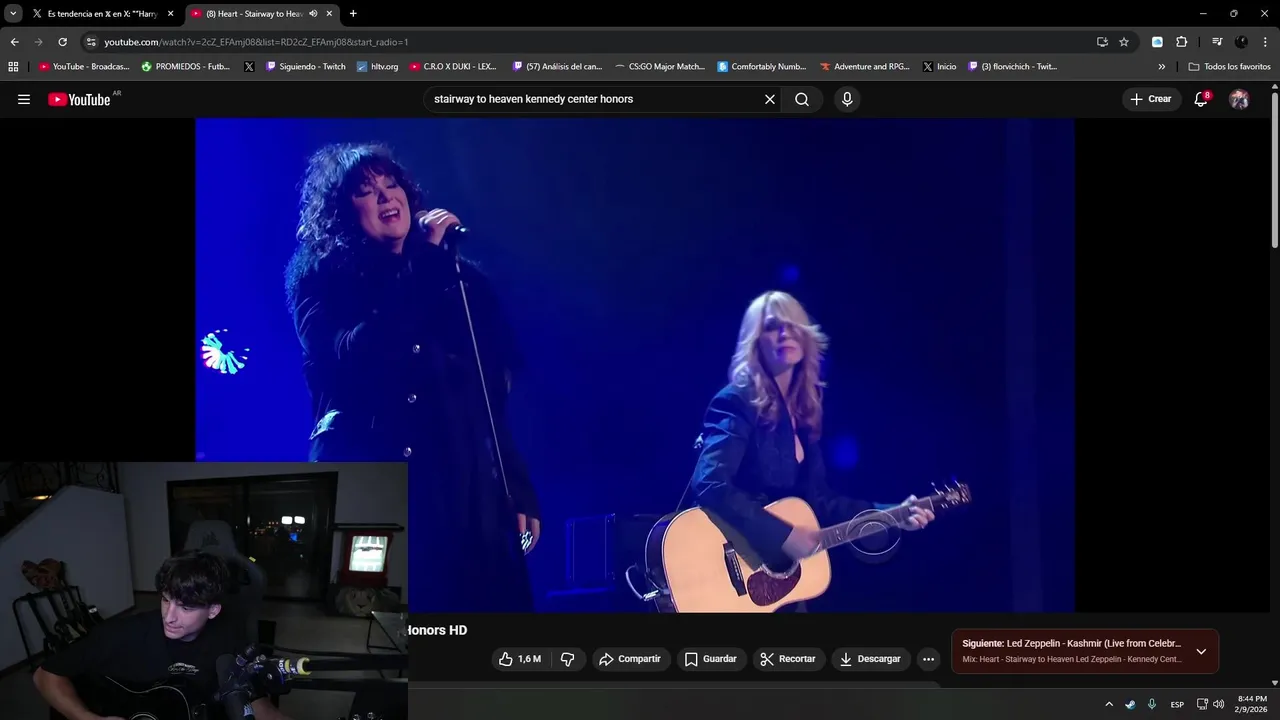Open the PROMIEDOS - Futb... bookmark
Viewport: 1280px width, 720px height.
(x=186, y=67)
